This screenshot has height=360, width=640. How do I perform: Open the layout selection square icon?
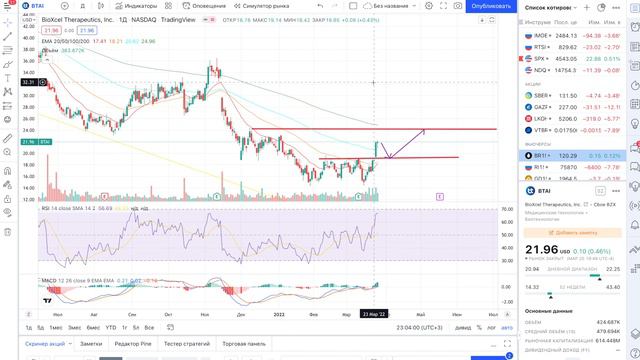point(353,6)
